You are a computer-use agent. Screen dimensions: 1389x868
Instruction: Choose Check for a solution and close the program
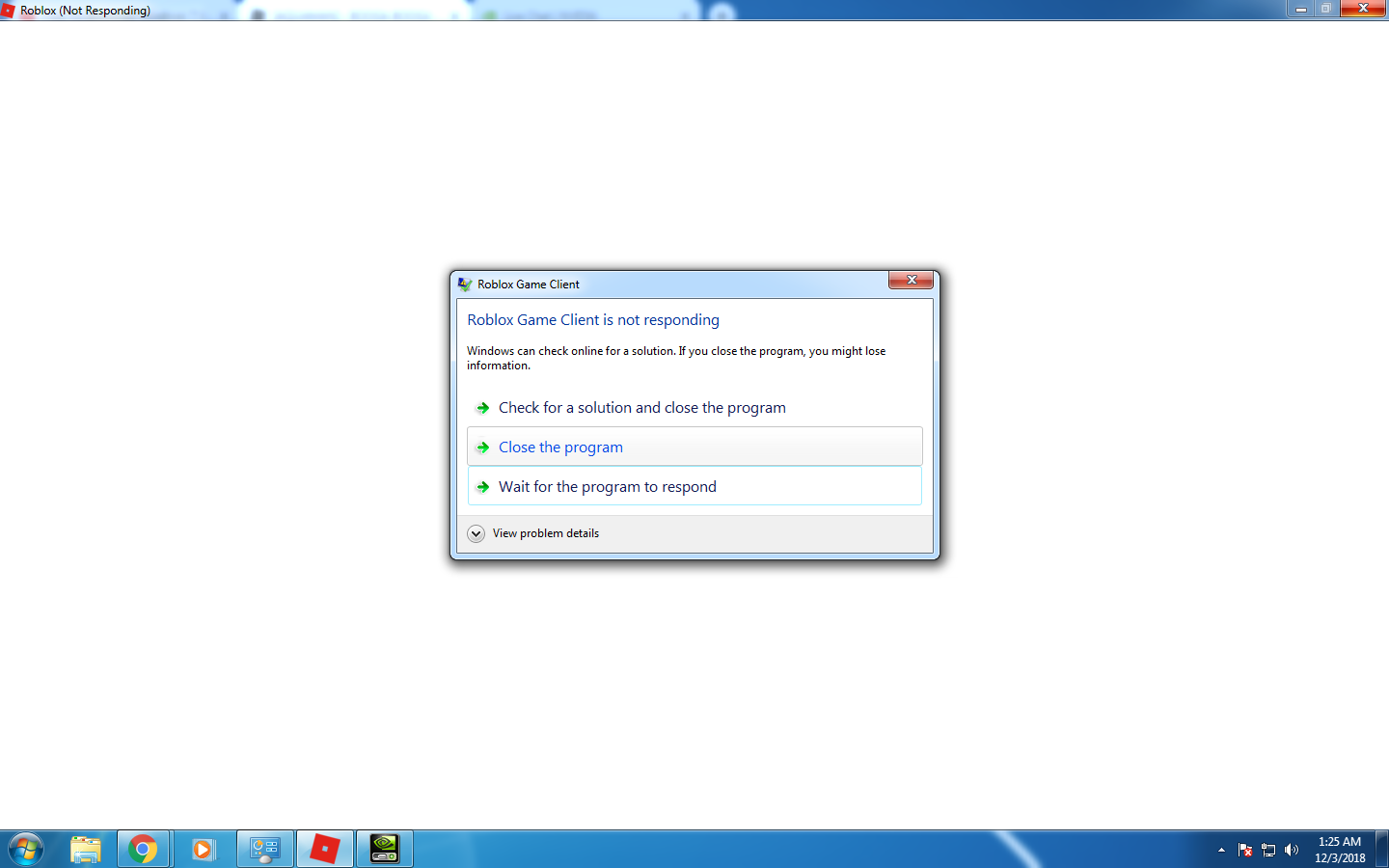(694, 408)
